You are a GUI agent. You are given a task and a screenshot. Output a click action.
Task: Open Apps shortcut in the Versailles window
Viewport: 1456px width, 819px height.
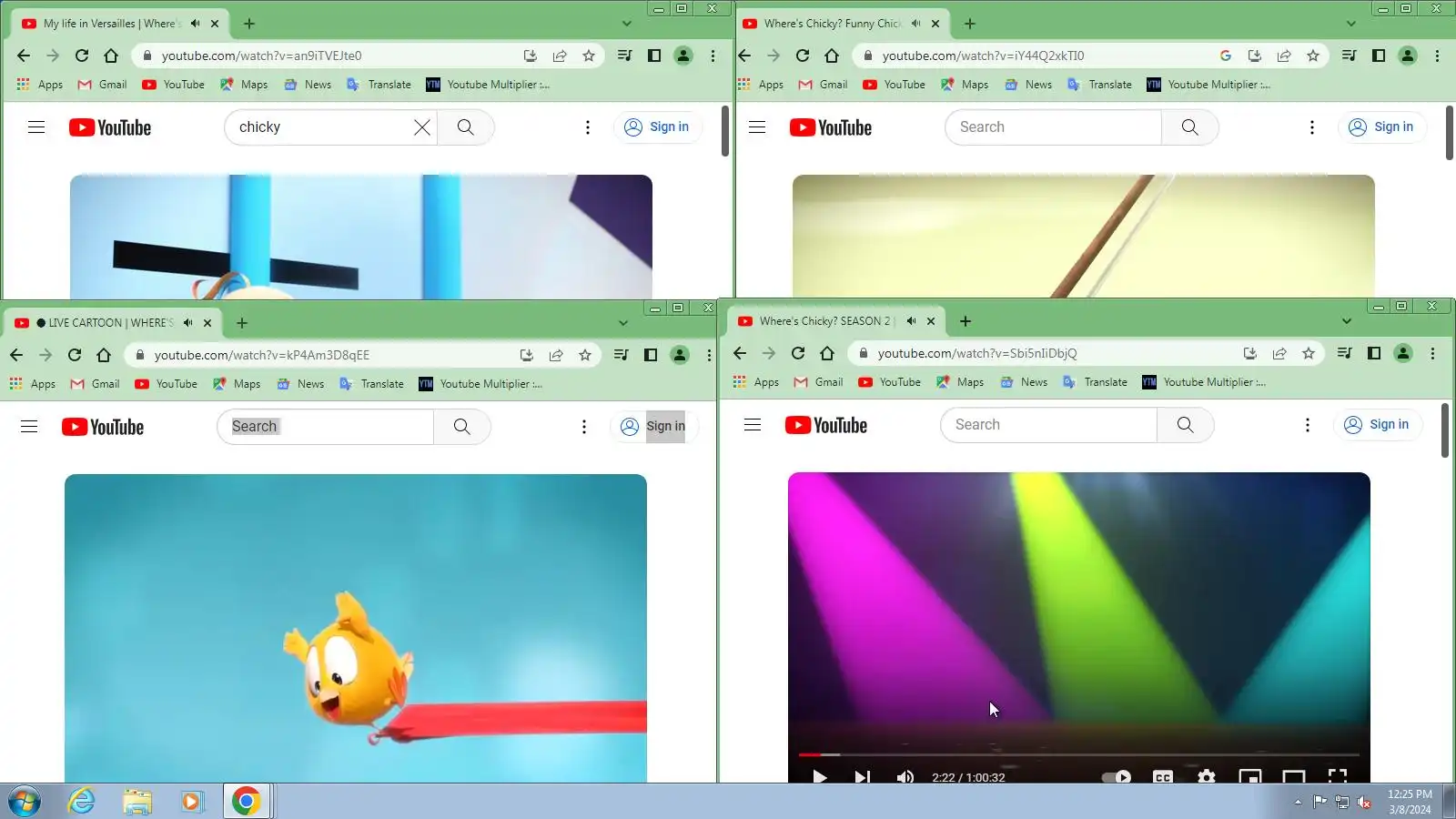coord(40,85)
